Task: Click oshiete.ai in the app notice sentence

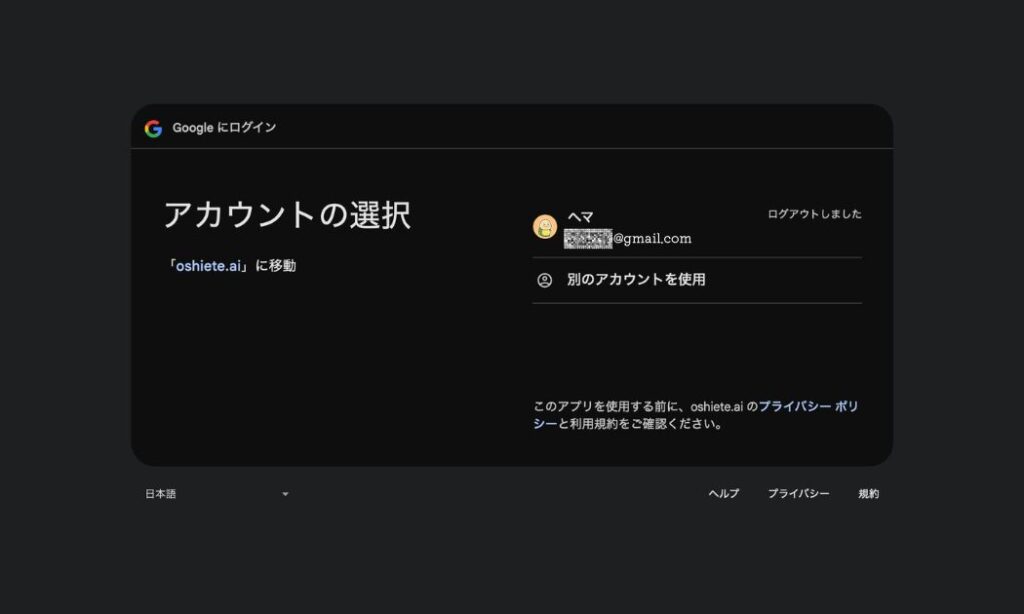Action: tap(716, 406)
